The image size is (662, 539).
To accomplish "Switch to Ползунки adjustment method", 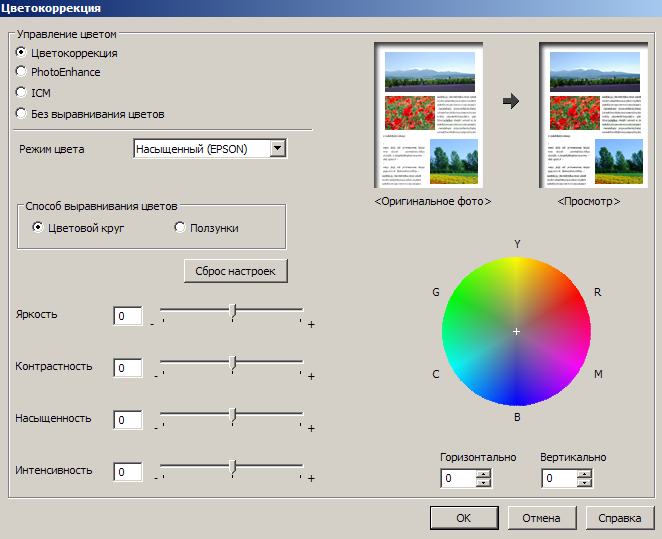I will [x=180, y=228].
